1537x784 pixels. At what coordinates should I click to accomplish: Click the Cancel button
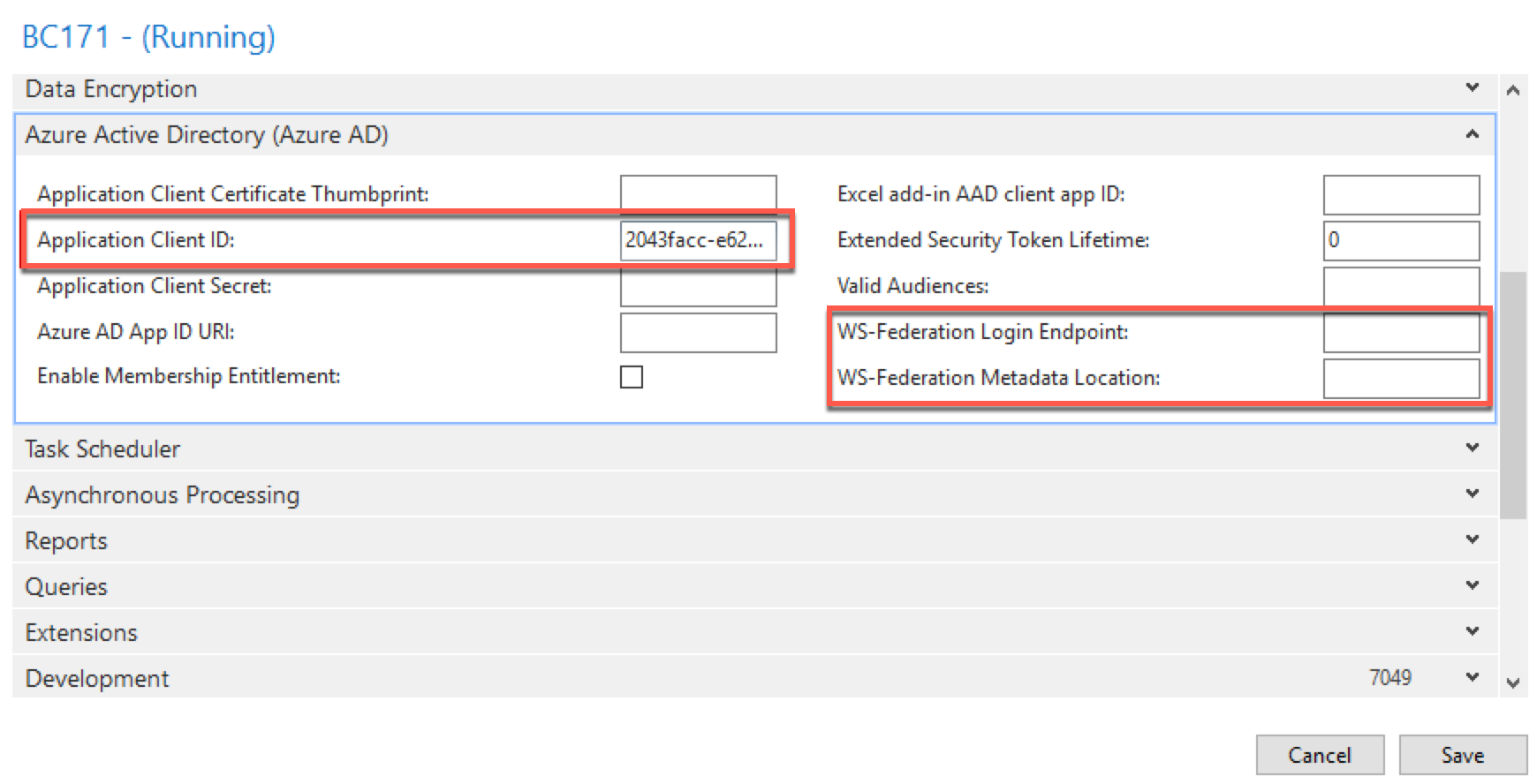pos(1320,755)
